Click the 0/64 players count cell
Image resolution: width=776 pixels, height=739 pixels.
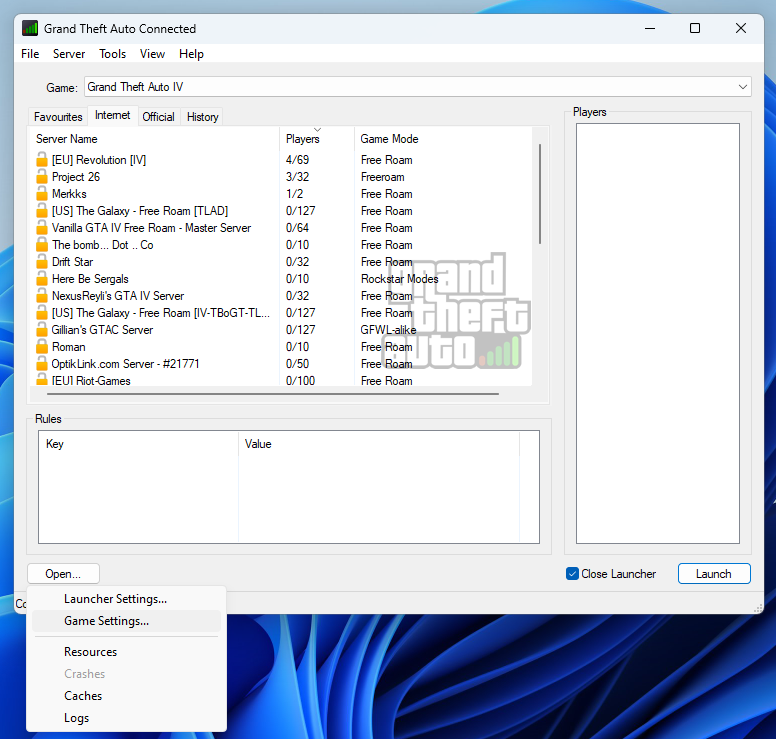[x=297, y=228]
